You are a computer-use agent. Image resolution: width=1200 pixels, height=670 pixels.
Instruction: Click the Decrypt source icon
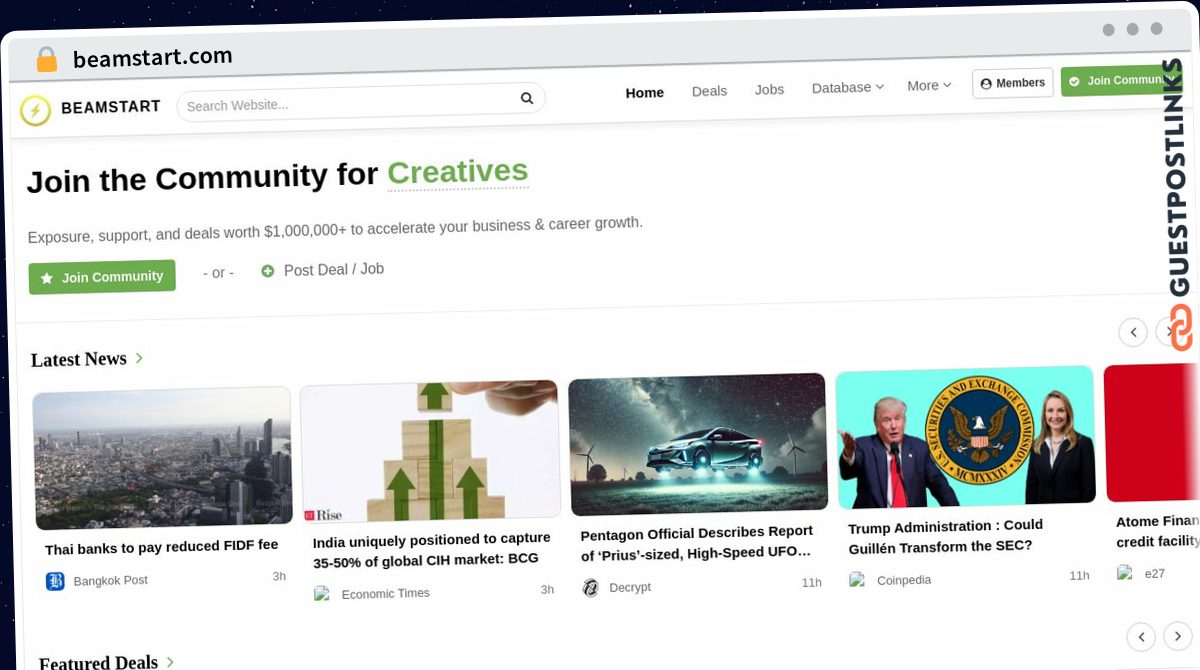[591, 588]
